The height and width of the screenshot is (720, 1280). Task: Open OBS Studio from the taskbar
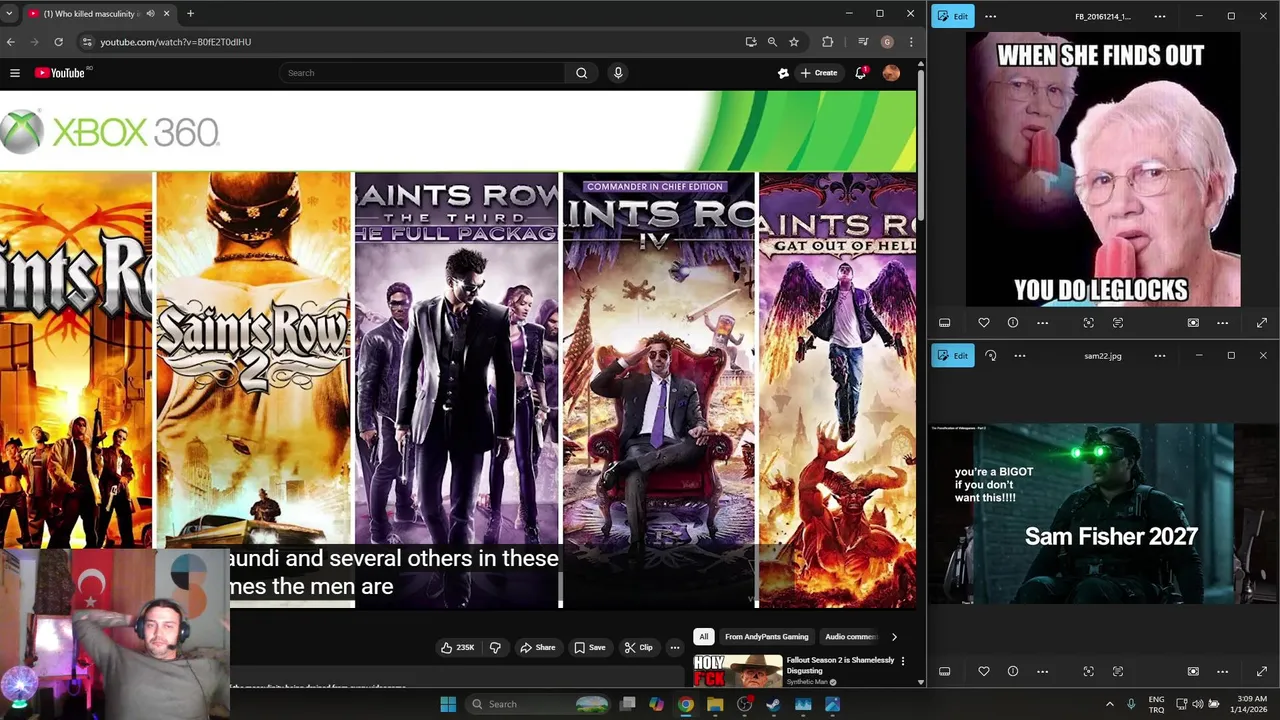(x=744, y=704)
